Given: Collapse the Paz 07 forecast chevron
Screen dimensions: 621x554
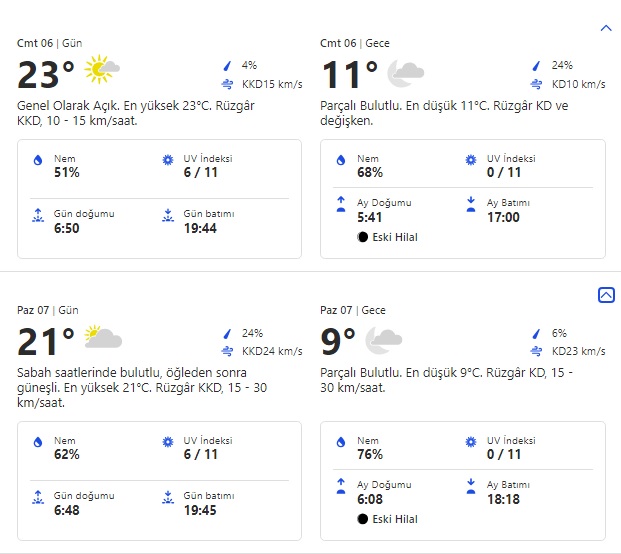Looking at the screenshot, I should coord(605,295).
